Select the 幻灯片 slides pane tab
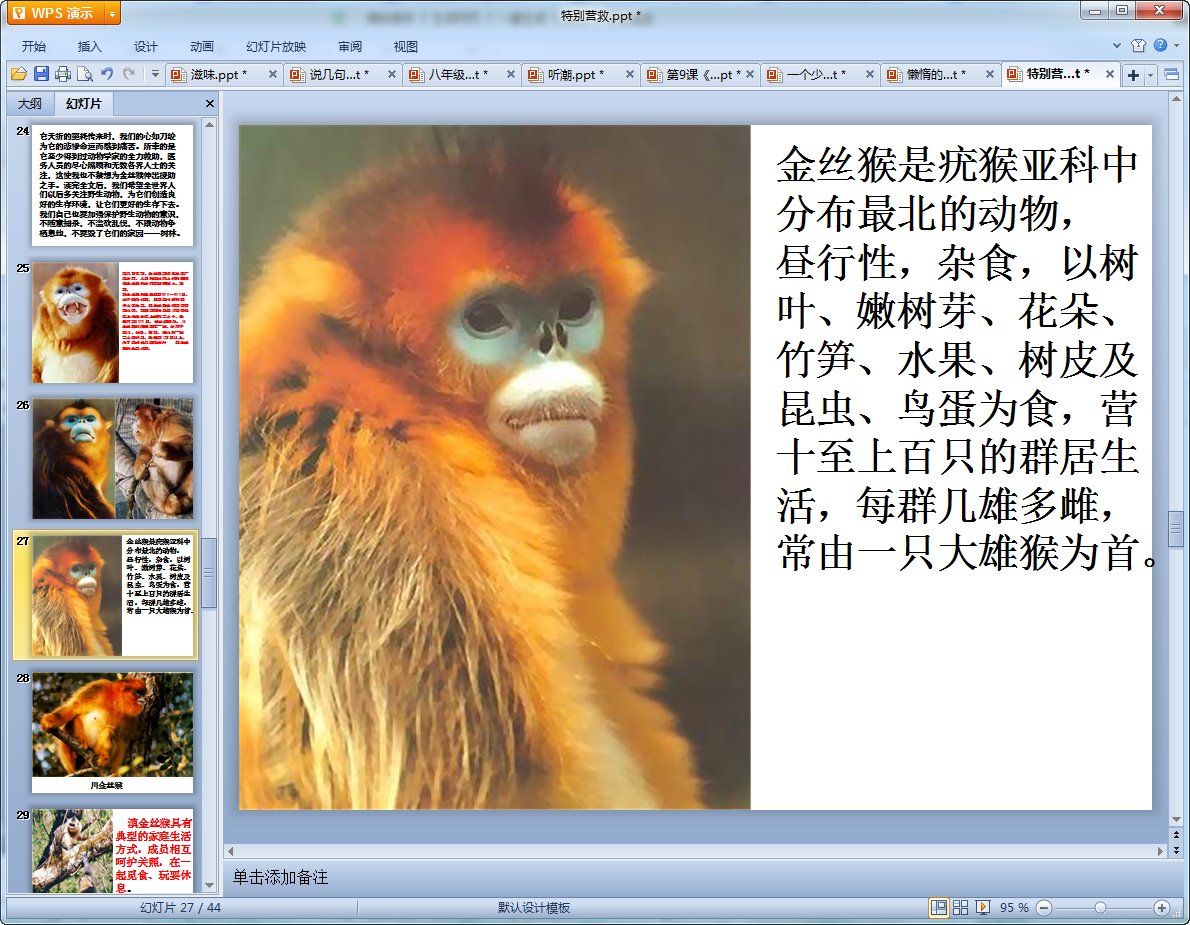 coord(83,103)
